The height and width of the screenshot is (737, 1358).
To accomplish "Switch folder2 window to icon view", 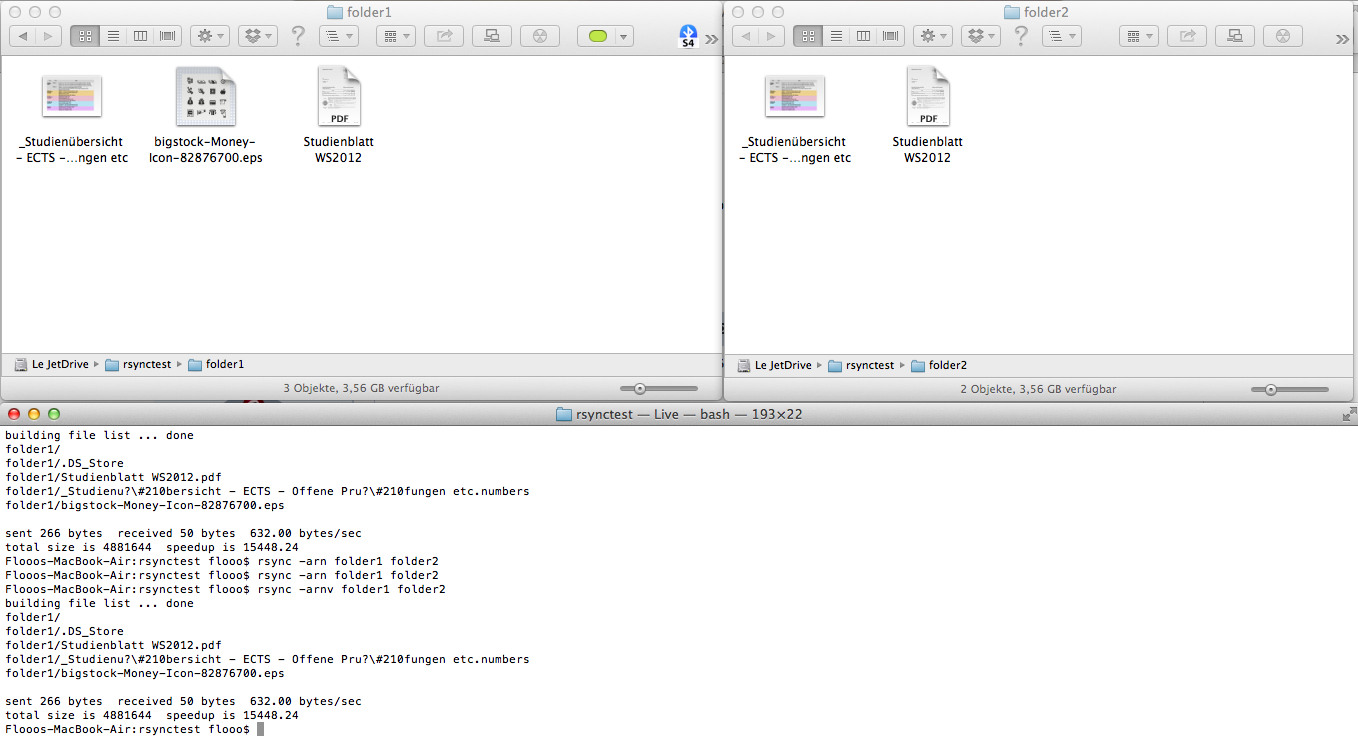I will coord(808,36).
